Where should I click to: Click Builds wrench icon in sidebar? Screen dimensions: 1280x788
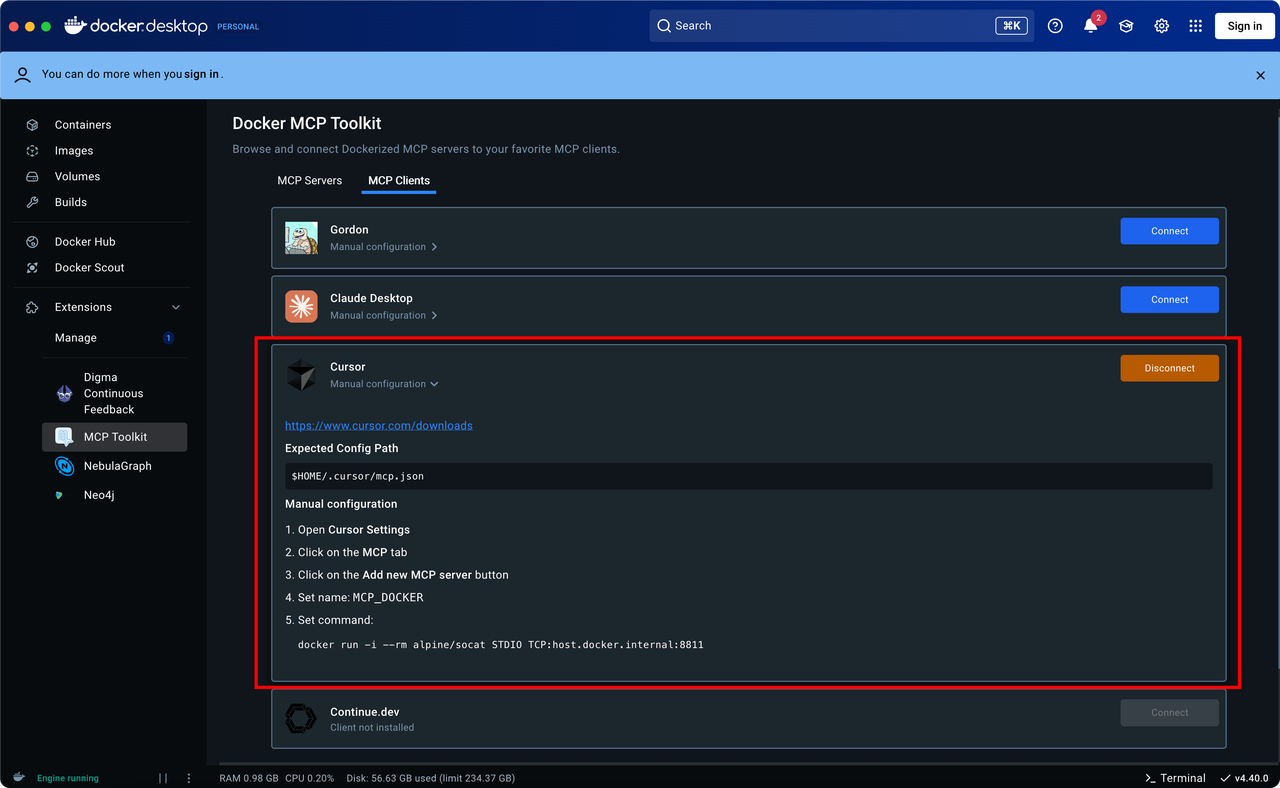(x=32, y=202)
